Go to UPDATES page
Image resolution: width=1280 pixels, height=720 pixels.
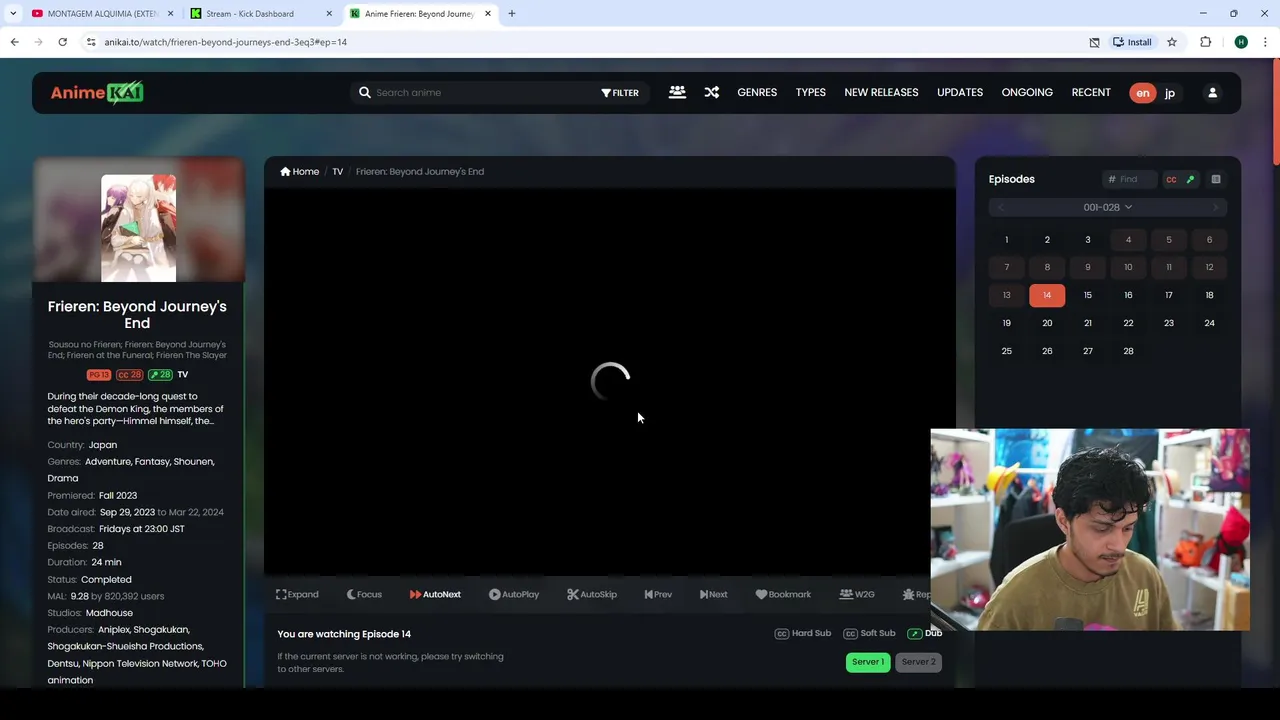pyautogui.click(x=960, y=92)
